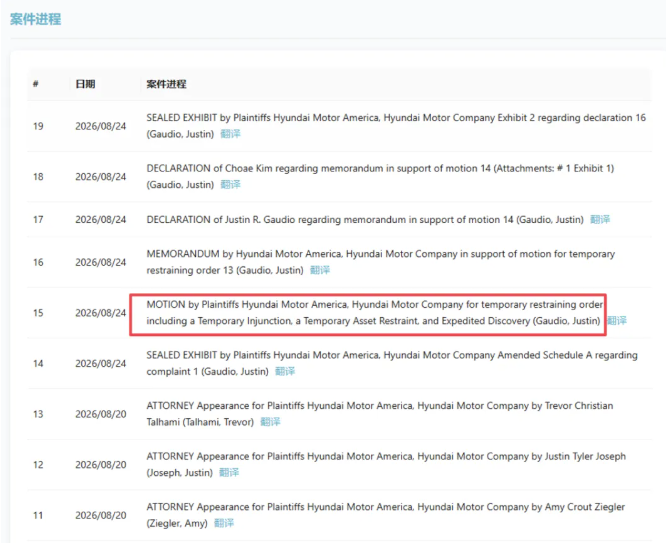
Task: Select row number 12 cell
Action: coord(38,465)
